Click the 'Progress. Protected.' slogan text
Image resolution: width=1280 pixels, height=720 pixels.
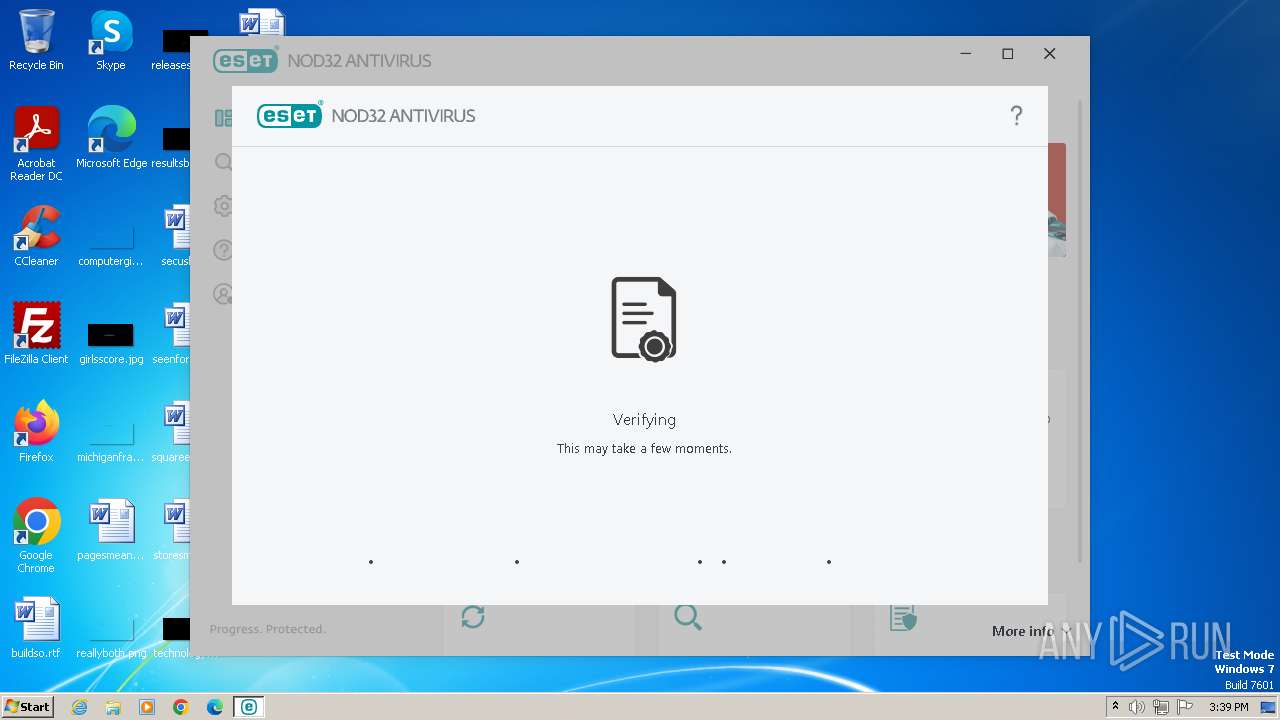[267, 629]
